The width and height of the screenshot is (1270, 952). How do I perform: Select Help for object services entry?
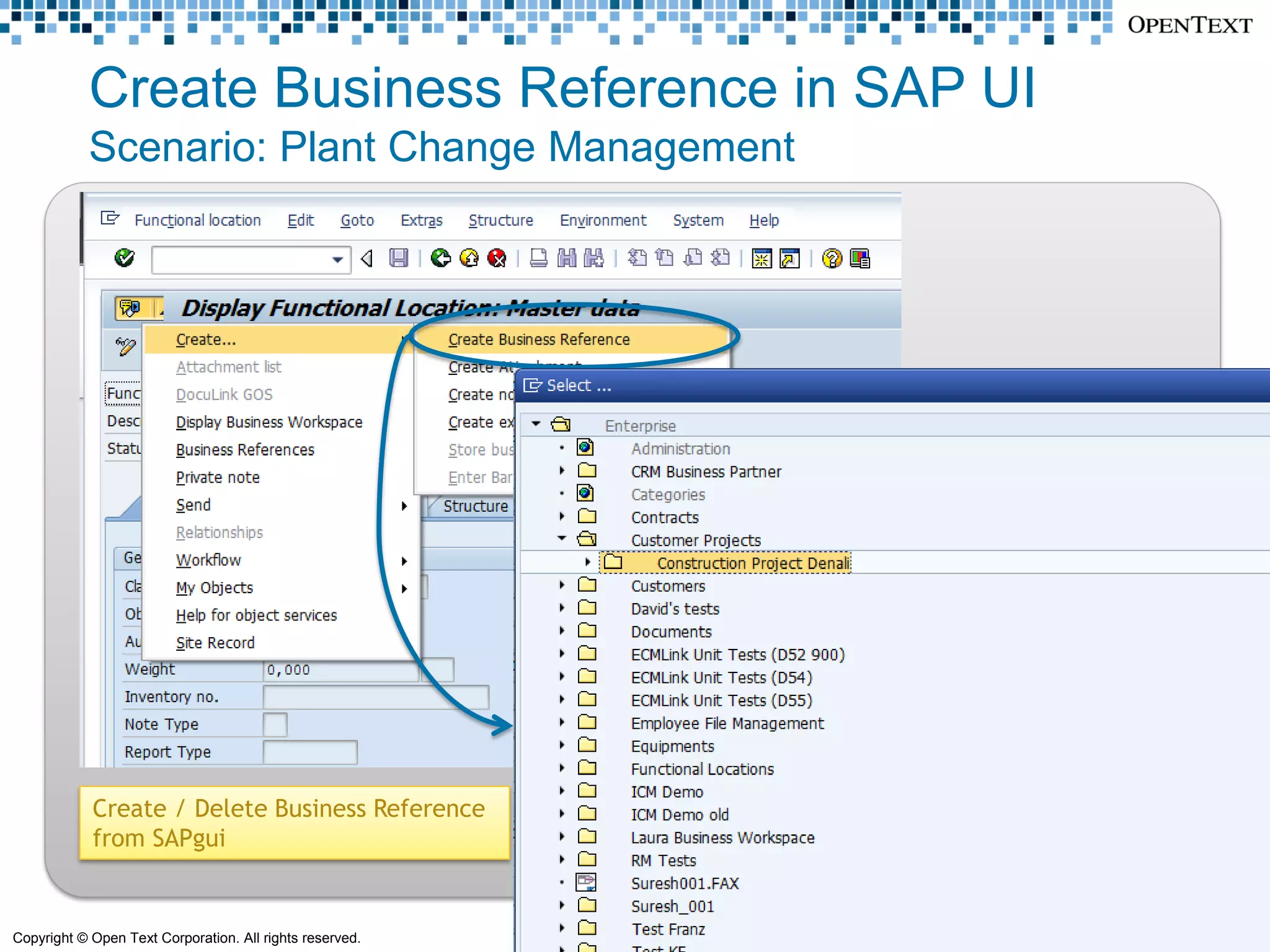(256, 615)
